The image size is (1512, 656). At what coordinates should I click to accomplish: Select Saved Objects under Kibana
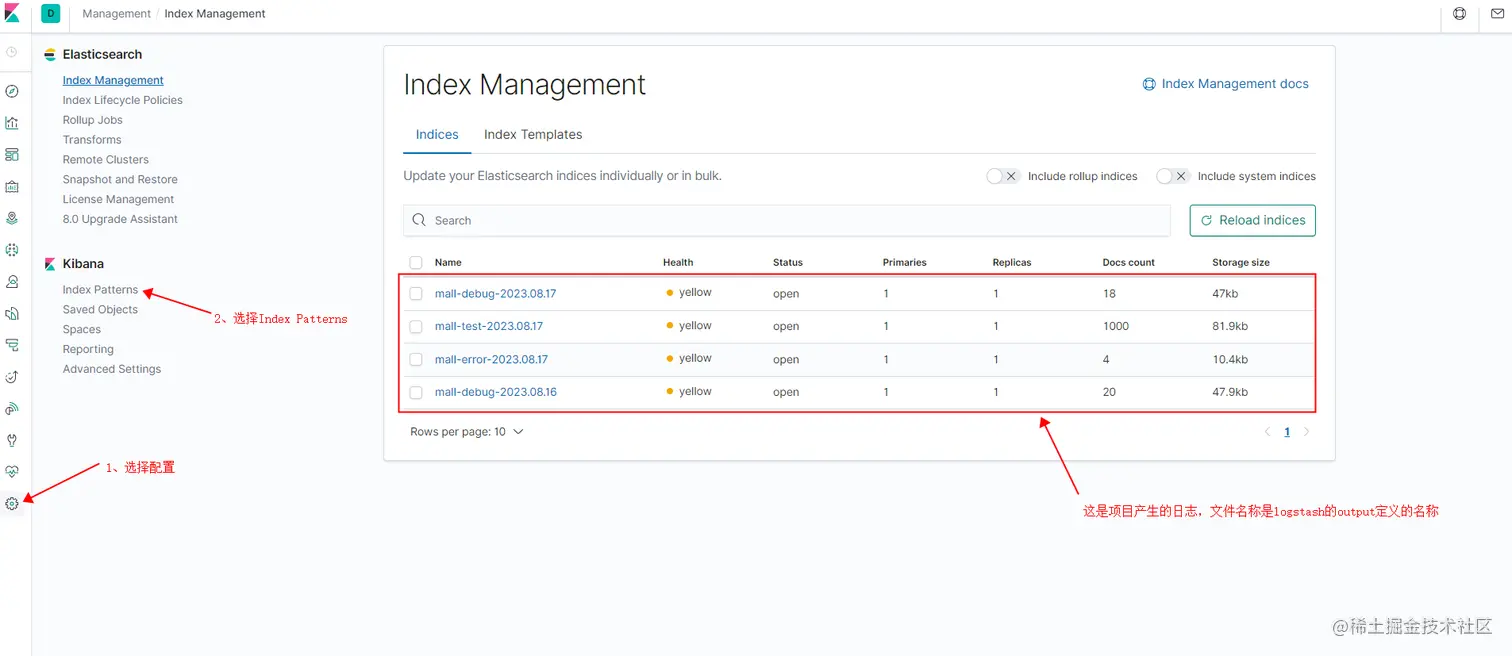[x=100, y=310]
